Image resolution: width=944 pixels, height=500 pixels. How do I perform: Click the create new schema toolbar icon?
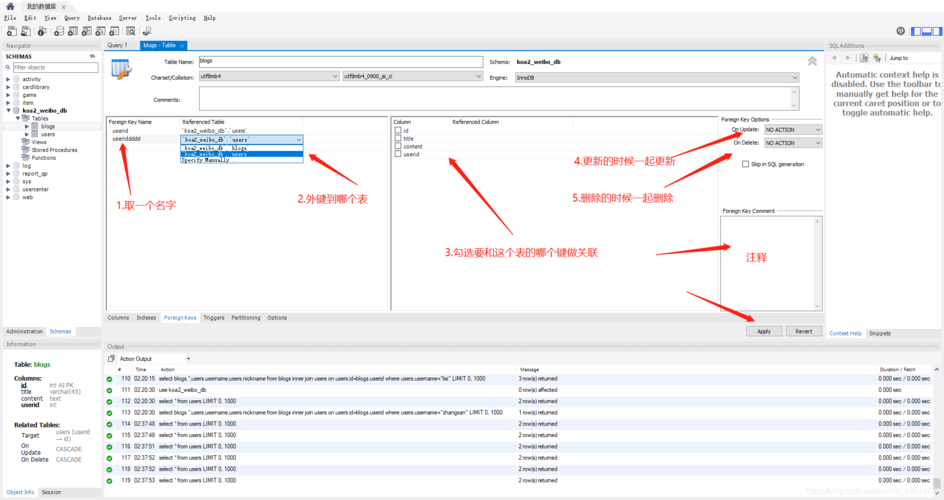point(59,31)
